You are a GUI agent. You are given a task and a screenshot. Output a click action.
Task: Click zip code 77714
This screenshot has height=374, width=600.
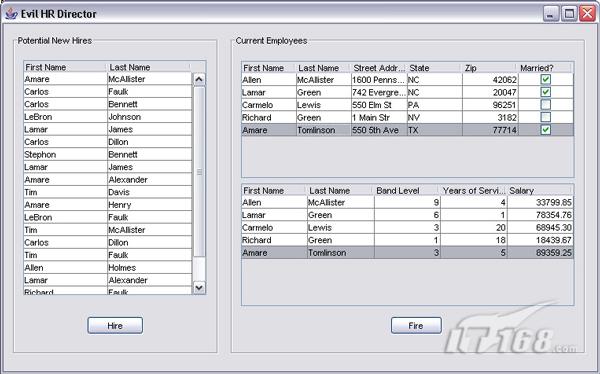(x=490, y=130)
